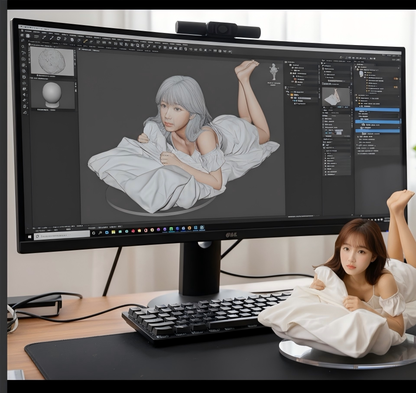Open the Windows Start button on taskbar
The height and width of the screenshot is (393, 416).
click(x=30, y=236)
